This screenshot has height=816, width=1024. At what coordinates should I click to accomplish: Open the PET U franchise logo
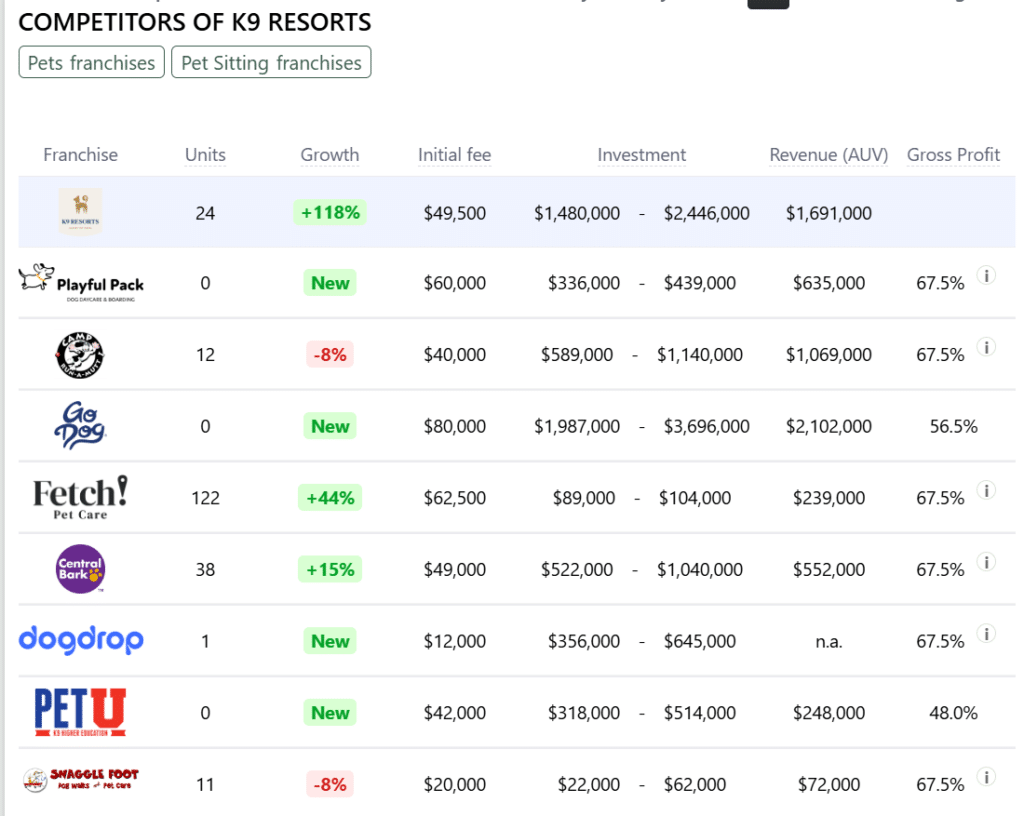pos(80,712)
